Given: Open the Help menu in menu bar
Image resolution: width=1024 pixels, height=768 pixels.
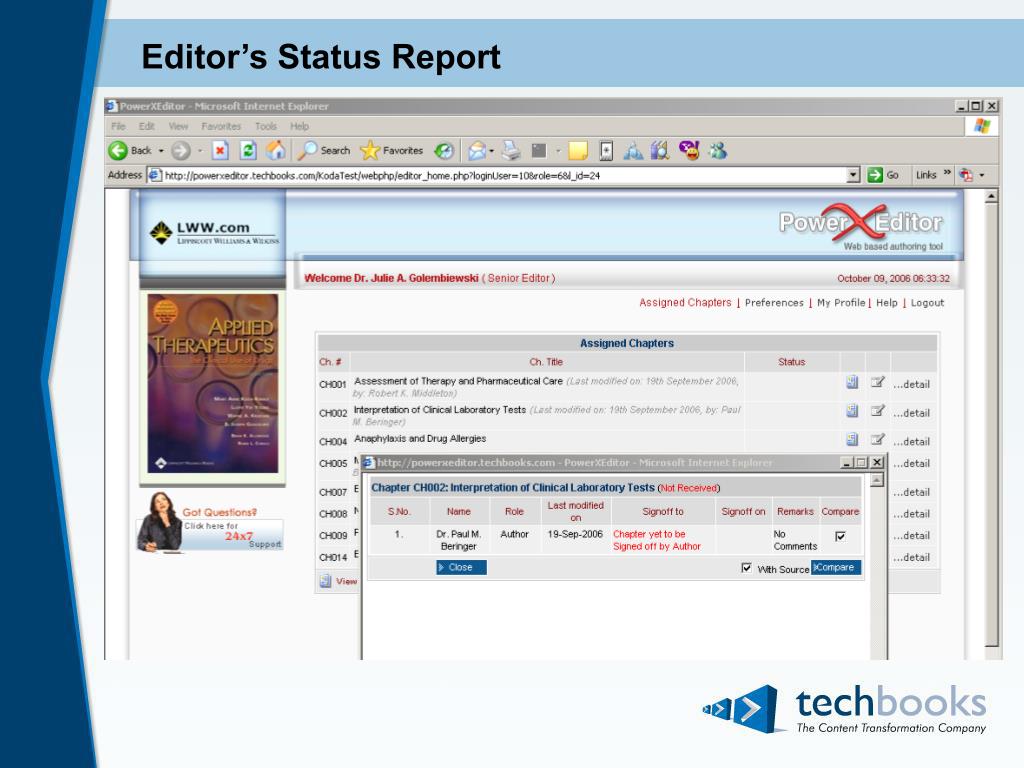Looking at the screenshot, I should (300, 126).
